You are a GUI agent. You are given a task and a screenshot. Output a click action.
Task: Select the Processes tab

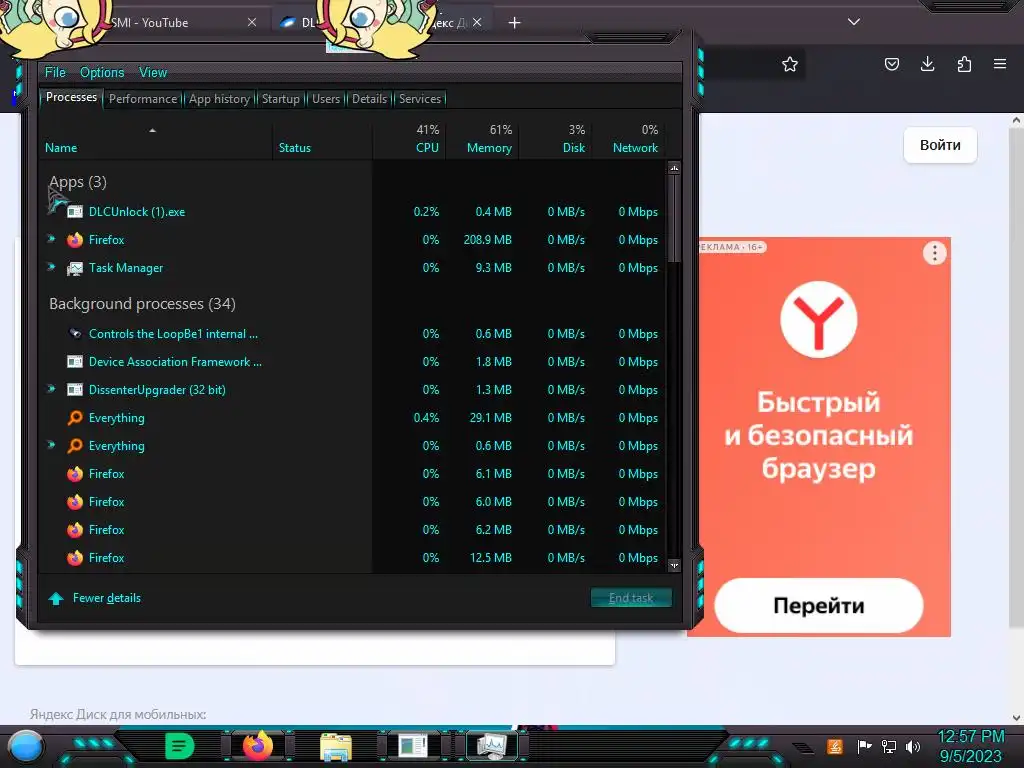click(x=71, y=97)
